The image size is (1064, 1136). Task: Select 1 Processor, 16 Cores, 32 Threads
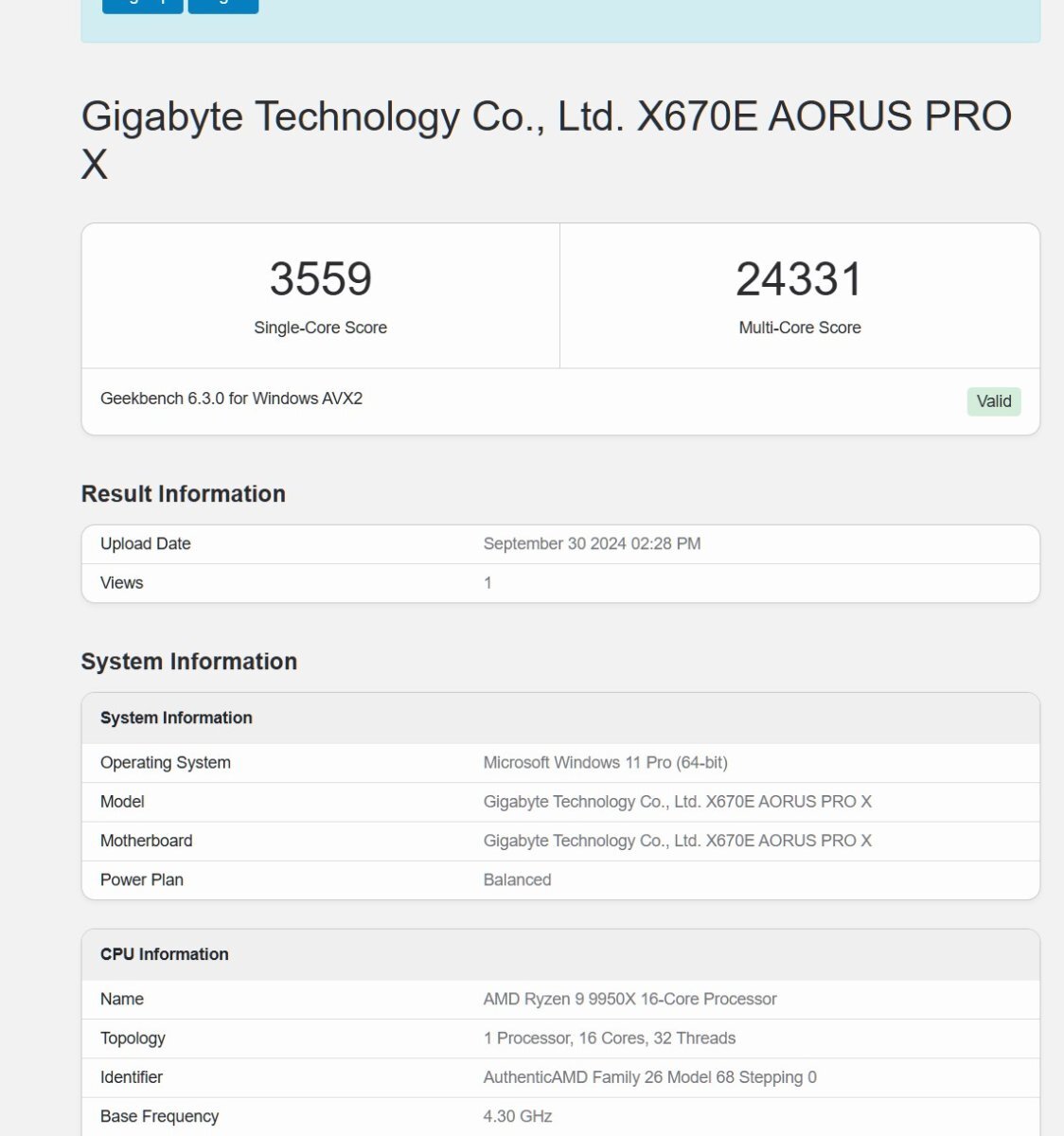pos(610,1038)
